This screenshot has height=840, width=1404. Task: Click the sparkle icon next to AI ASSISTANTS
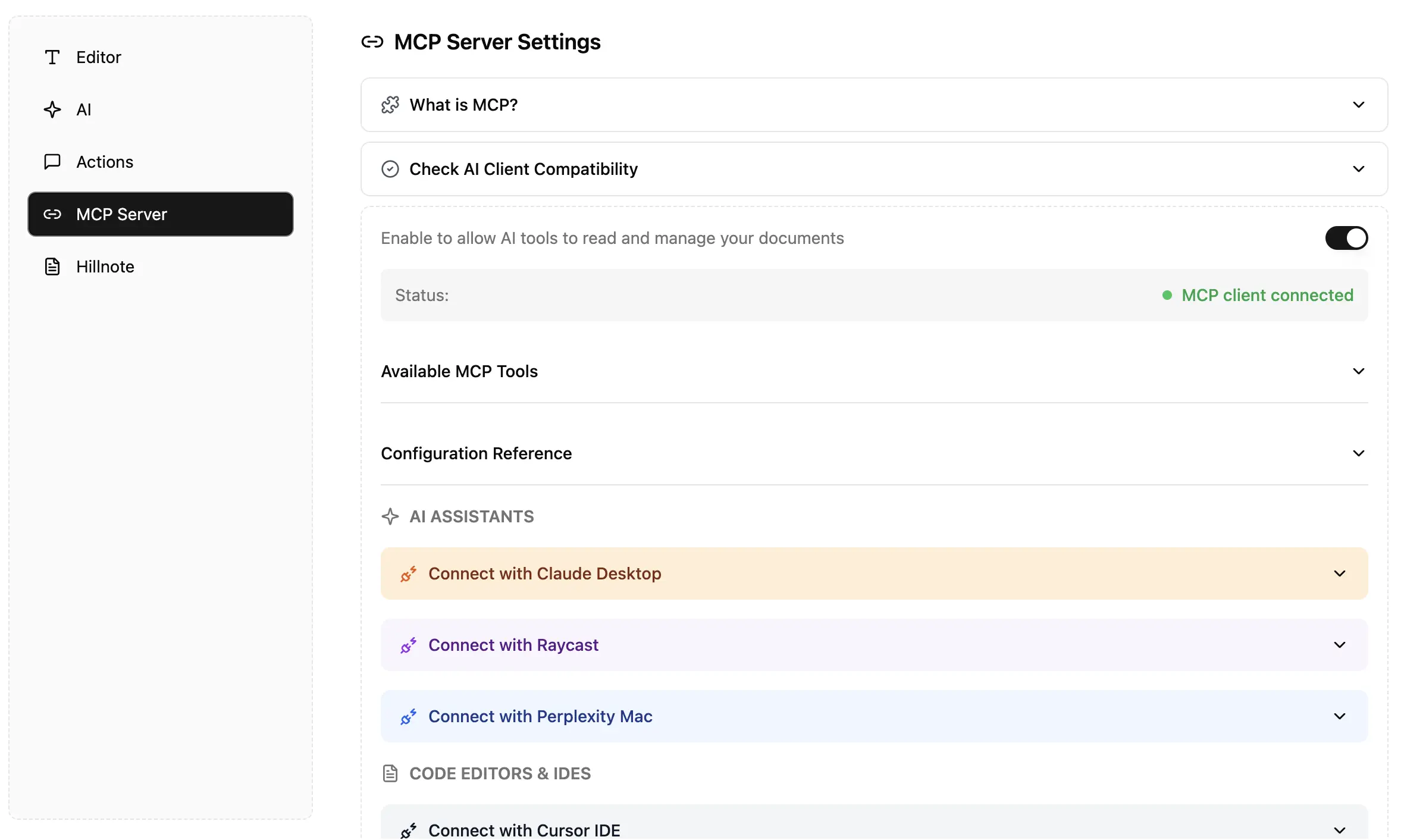click(x=390, y=516)
